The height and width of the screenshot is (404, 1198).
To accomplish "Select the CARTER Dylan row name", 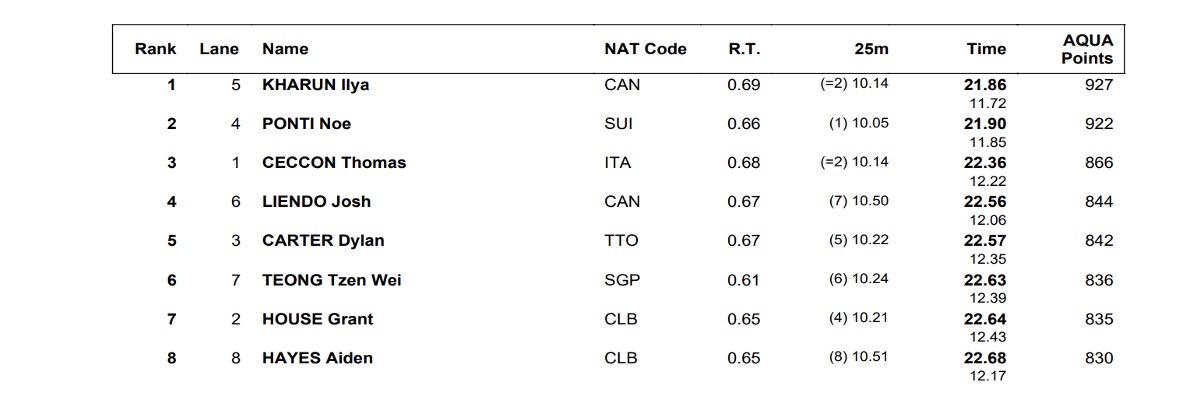I will (x=323, y=241).
